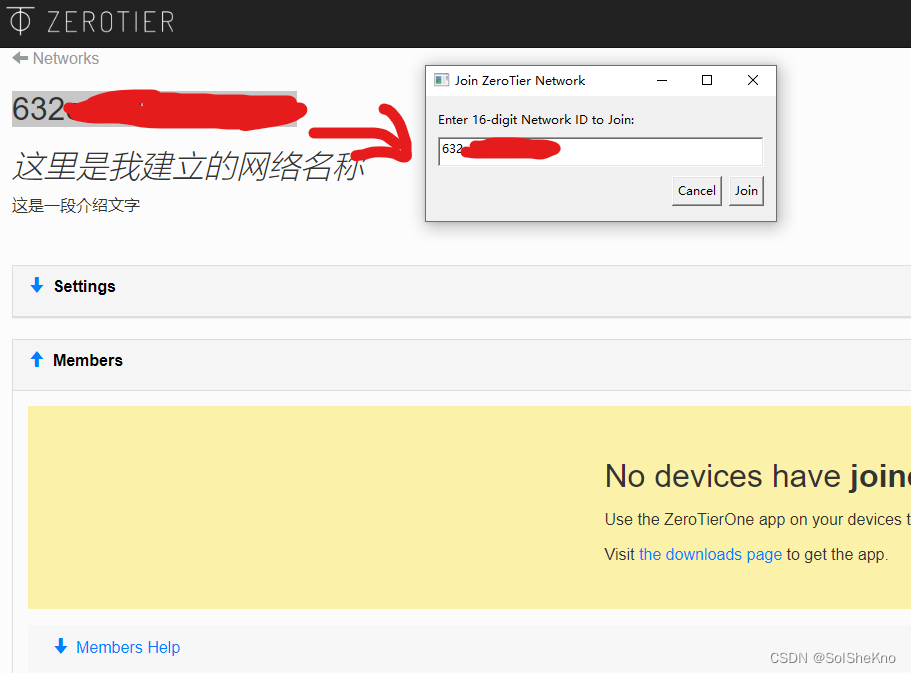Click the ZEROTIER wordmark in header
The height and width of the screenshot is (673, 911).
[110, 22]
